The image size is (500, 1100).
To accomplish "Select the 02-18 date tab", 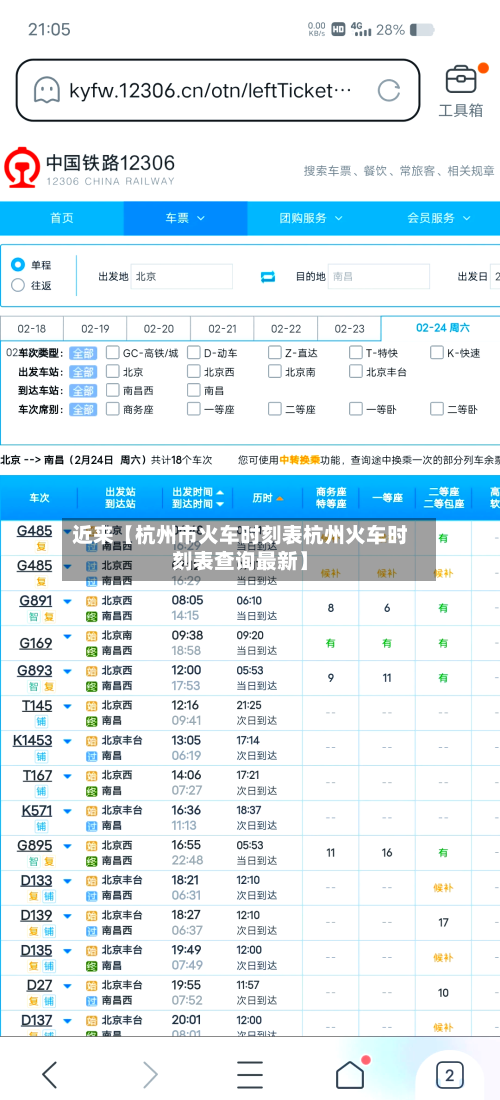I will (32, 328).
